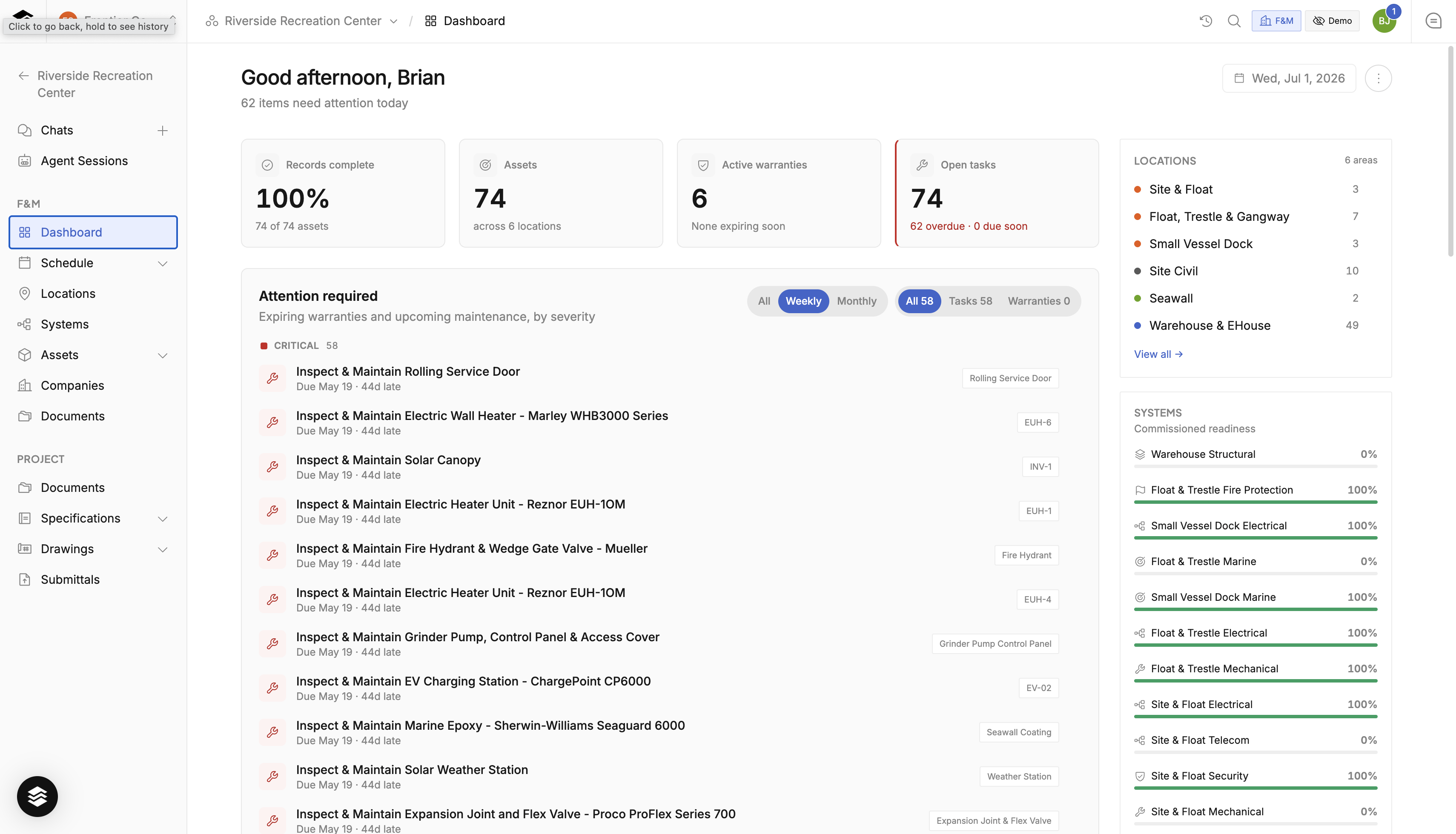
Task: Toggle the Demo visibility mode
Action: pos(1332,21)
